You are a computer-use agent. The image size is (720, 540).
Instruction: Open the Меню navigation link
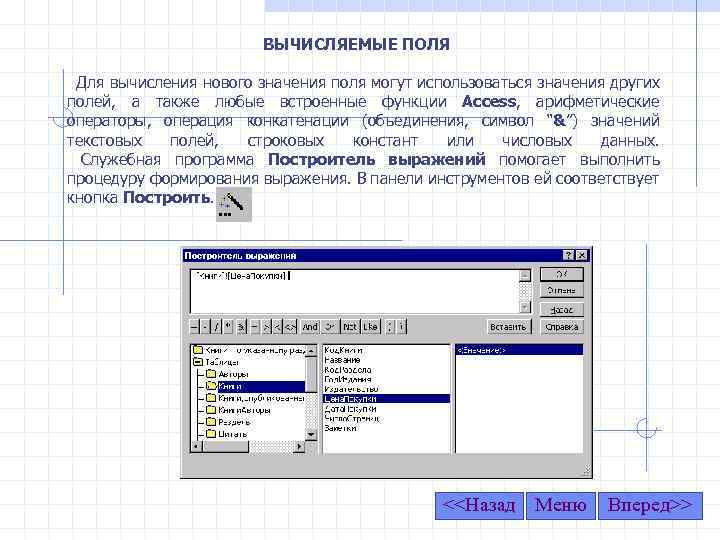[x=561, y=506]
